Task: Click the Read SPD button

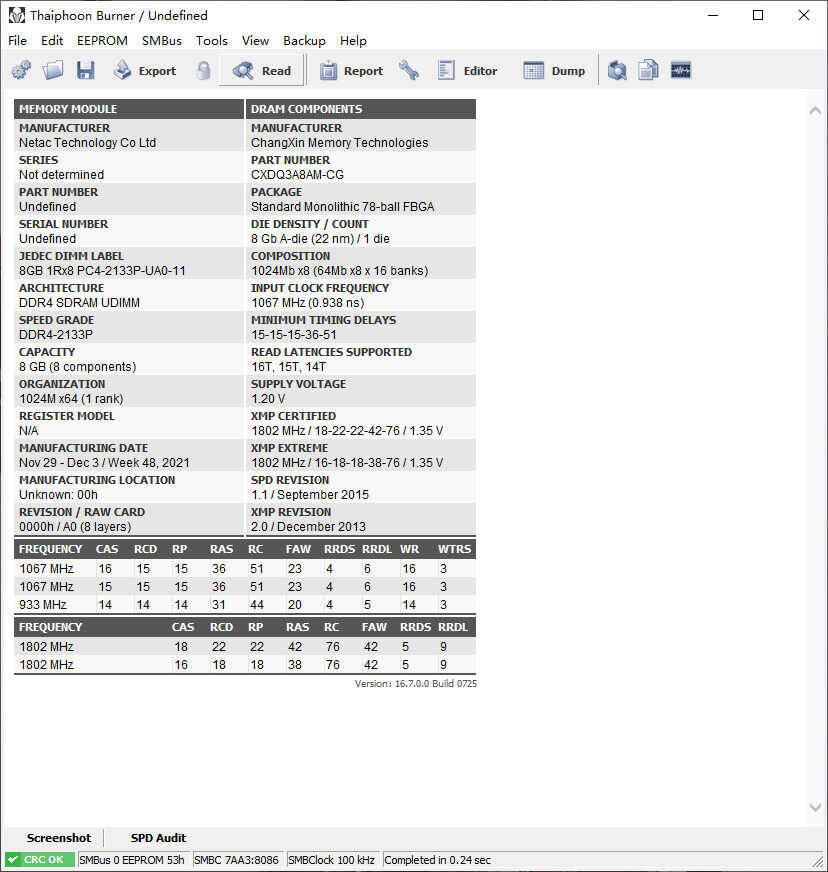Action: click(x=262, y=71)
